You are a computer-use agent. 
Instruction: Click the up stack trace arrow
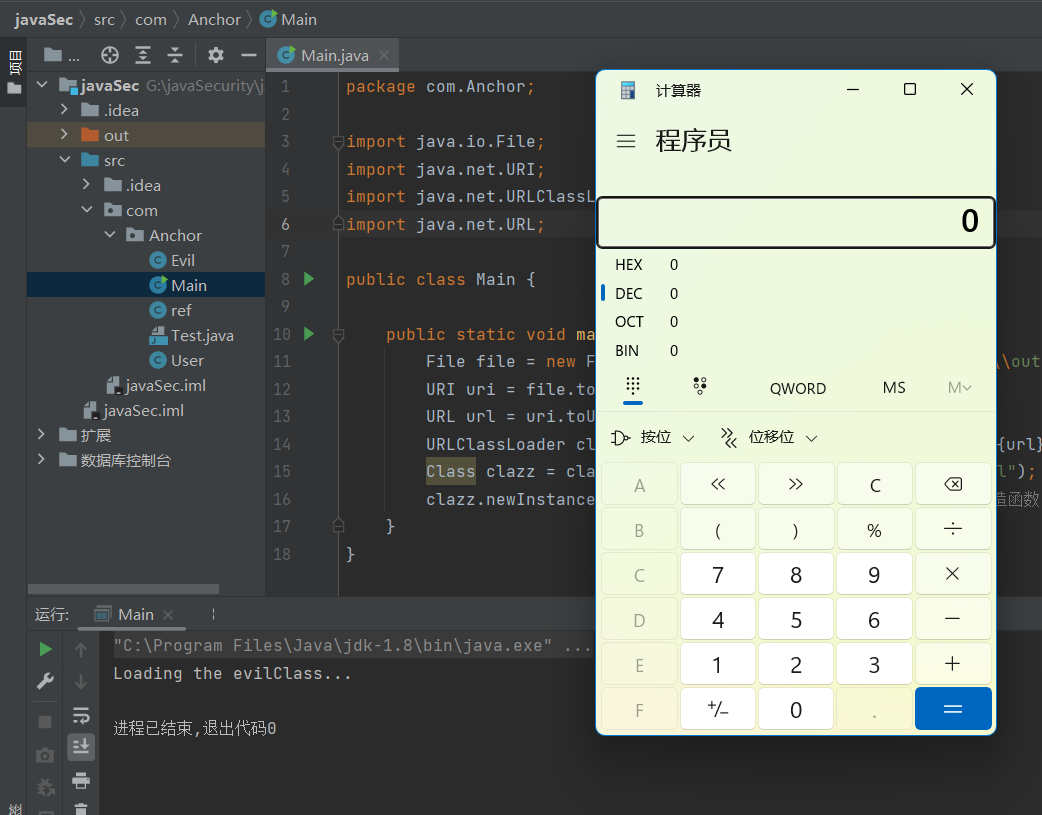pyautogui.click(x=81, y=649)
